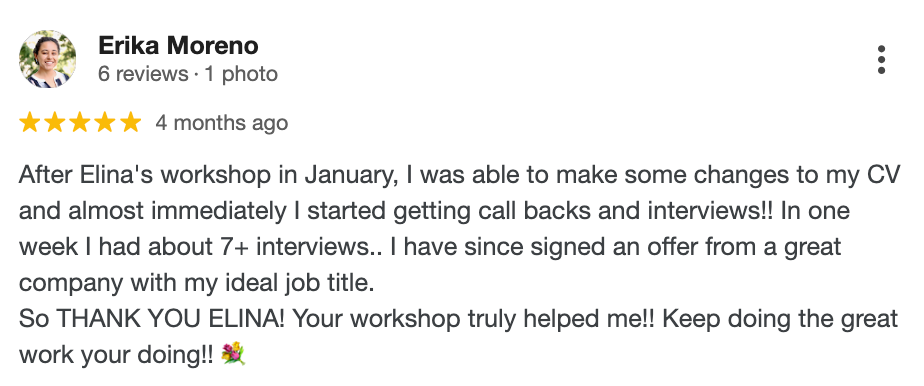
Task: Click the first gold rating star
Action: tap(29, 123)
